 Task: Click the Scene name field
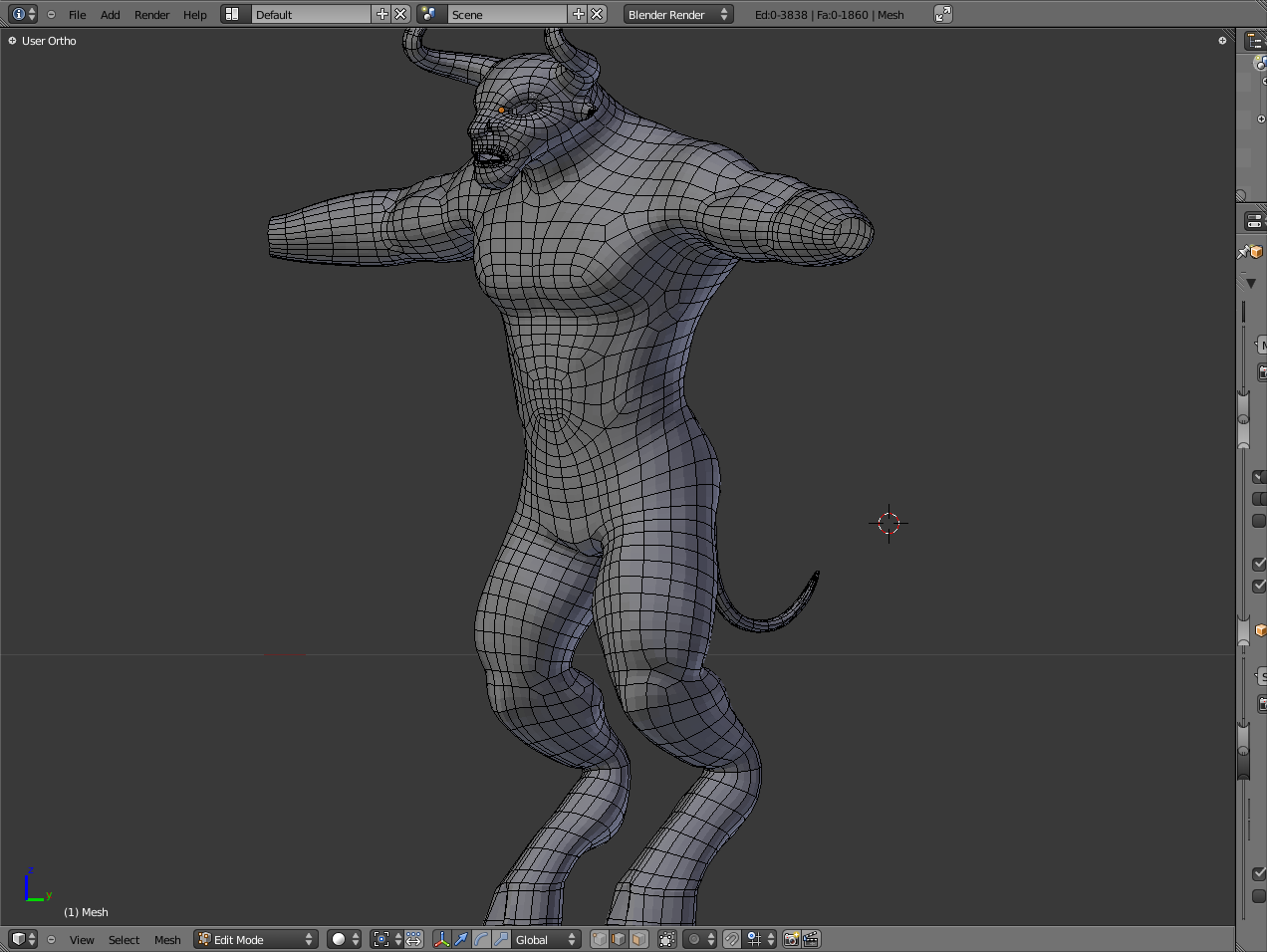(506, 14)
